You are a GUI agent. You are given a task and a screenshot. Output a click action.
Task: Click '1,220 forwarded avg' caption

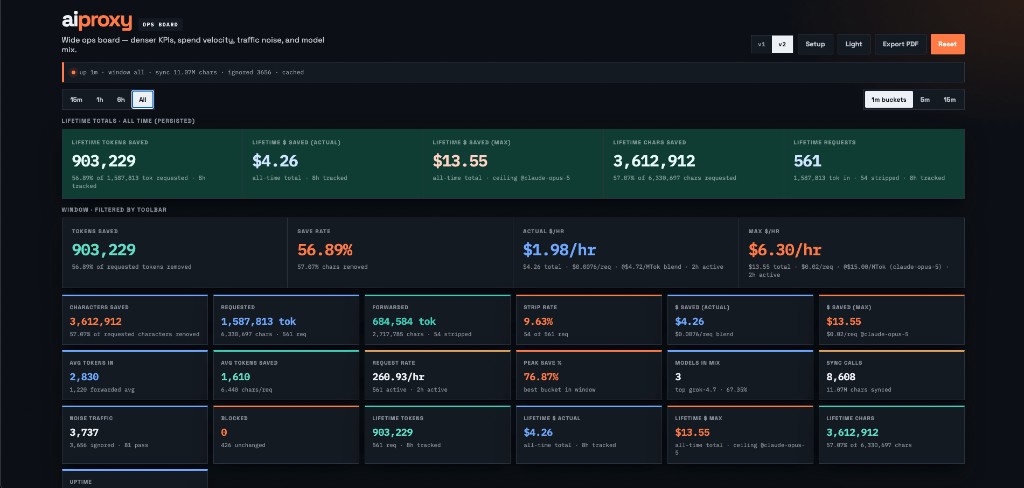pos(102,390)
